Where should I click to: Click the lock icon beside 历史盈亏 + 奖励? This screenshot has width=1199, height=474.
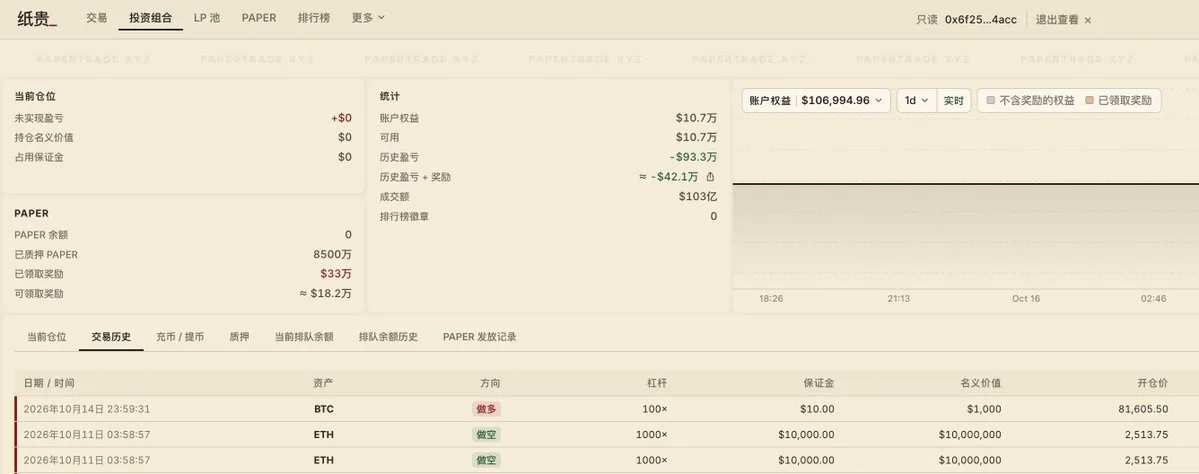click(710, 177)
